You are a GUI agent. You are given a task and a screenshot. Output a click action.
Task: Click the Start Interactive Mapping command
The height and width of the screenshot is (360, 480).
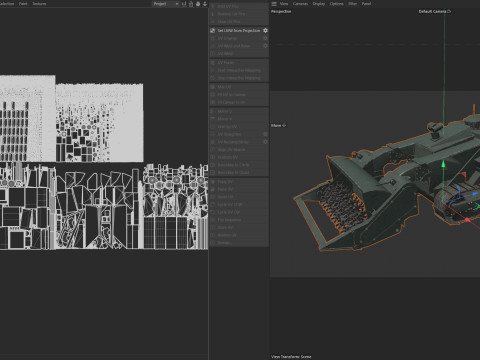pyautogui.click(x=239, y=70)
